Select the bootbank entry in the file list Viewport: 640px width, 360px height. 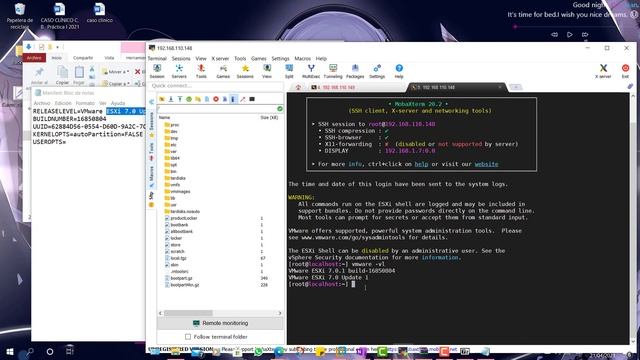[x=176, y=225]
